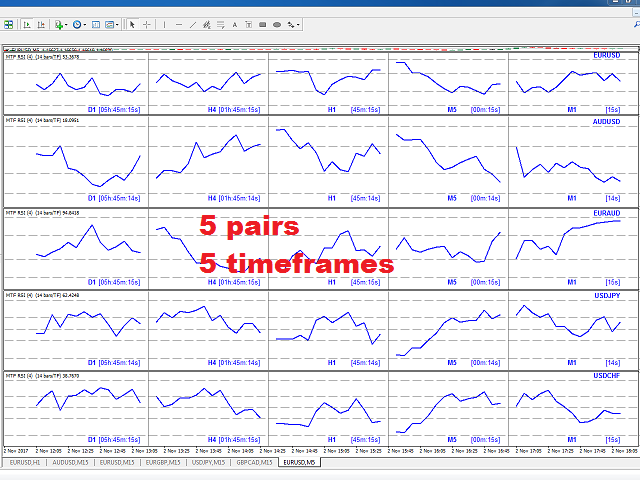Click the templates icon
Screen dimensions: 640x480
click(109, 25)
